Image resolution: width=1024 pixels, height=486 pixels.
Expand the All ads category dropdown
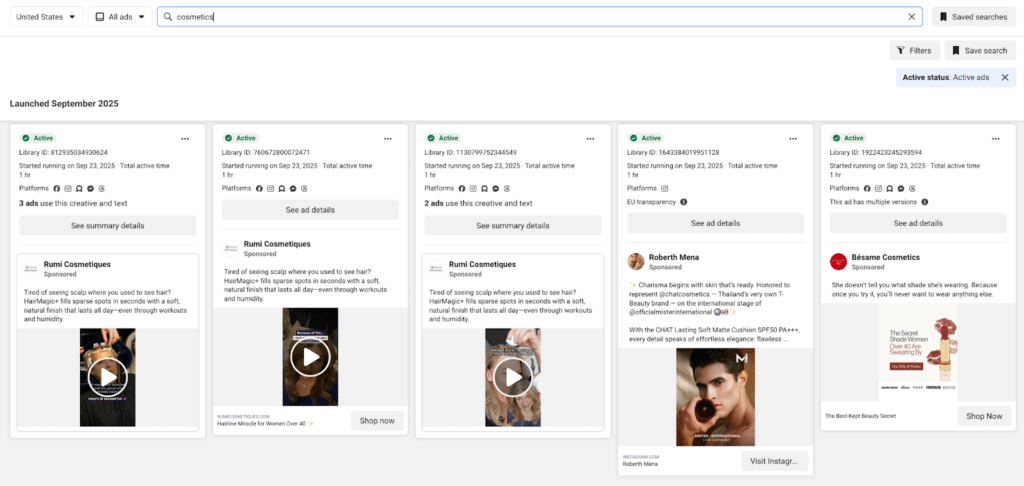(120, 17)
